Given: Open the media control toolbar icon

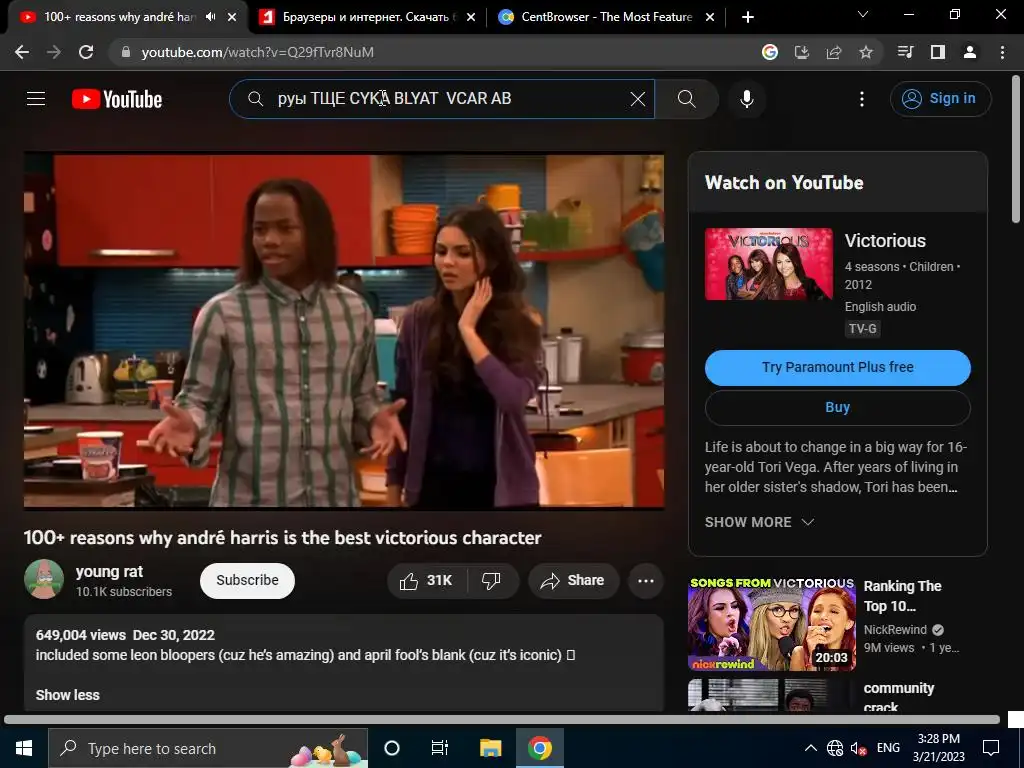Looking at the screenshot, I should pyautogui.click(x=905, y=52).
